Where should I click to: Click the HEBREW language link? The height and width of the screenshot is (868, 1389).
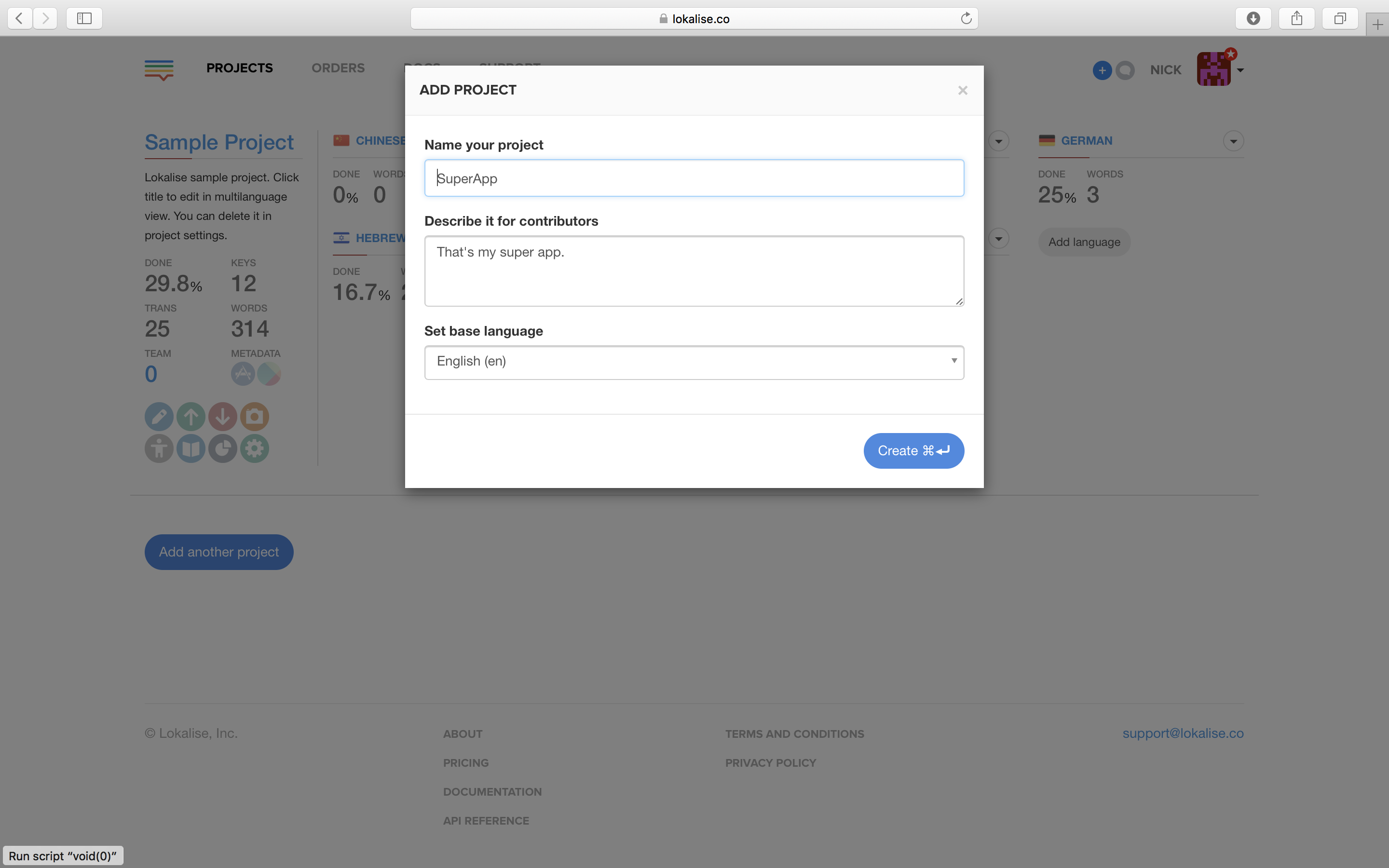[x=380, y=238]
